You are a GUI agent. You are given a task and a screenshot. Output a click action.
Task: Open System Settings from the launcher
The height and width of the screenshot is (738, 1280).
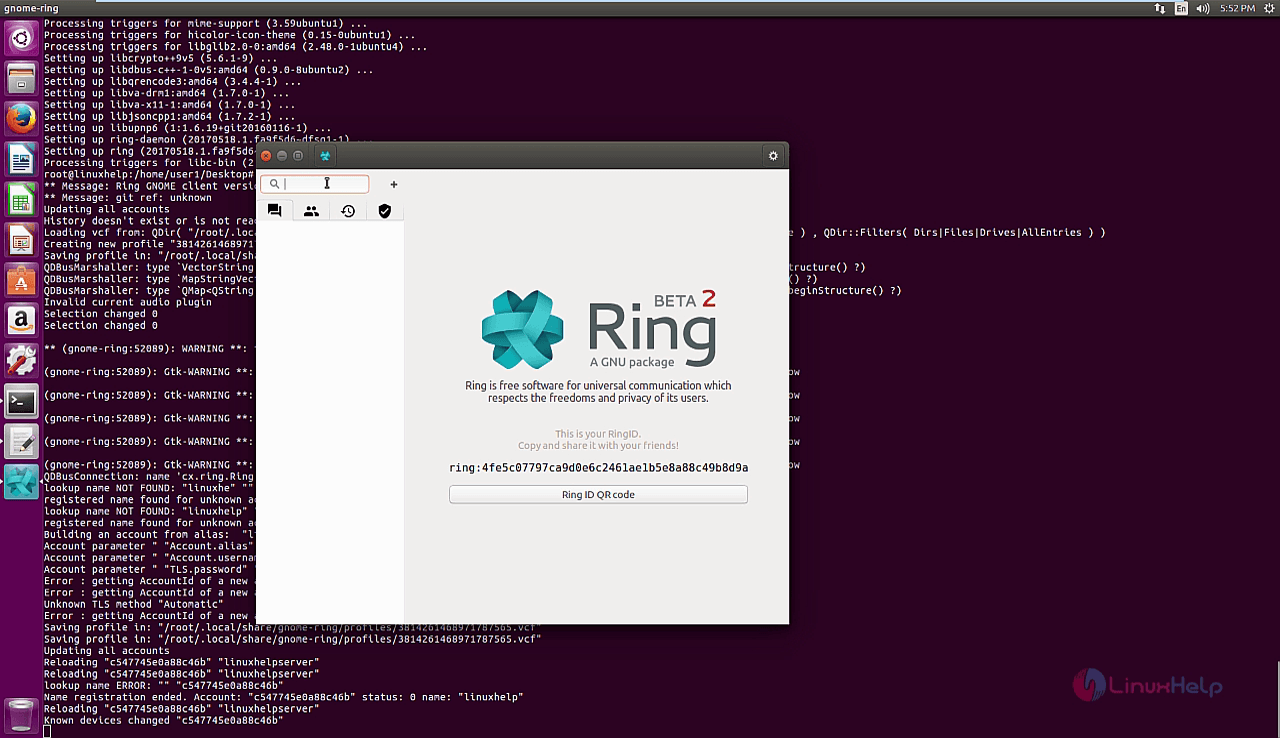coord(22,361)
